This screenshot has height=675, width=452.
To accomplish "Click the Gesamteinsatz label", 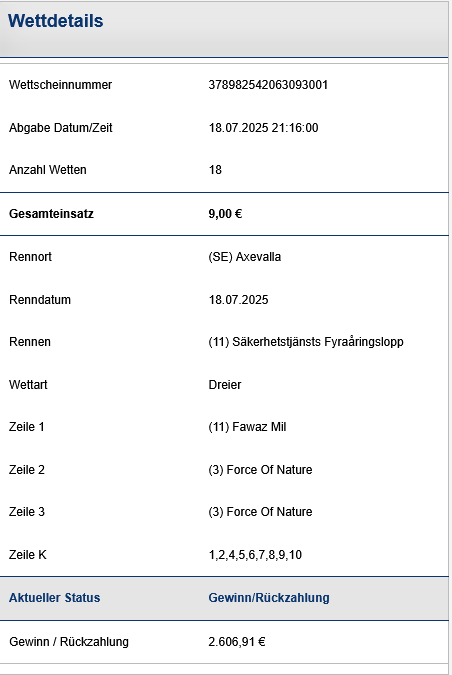I will coord(51,214).
